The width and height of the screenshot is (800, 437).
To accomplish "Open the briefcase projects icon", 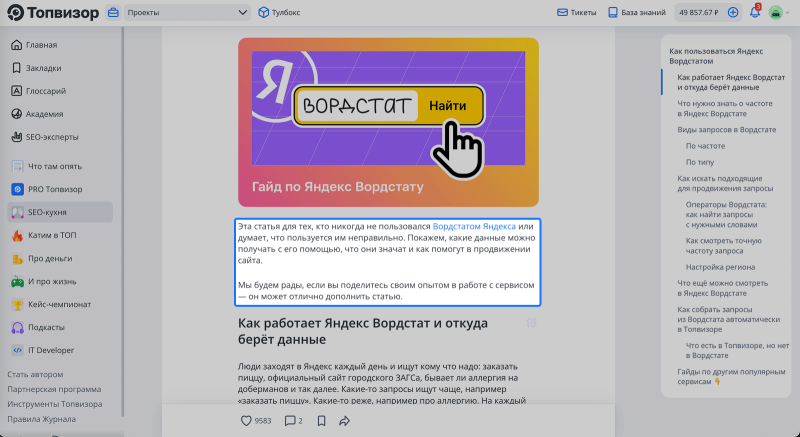I will pos(113,13).
